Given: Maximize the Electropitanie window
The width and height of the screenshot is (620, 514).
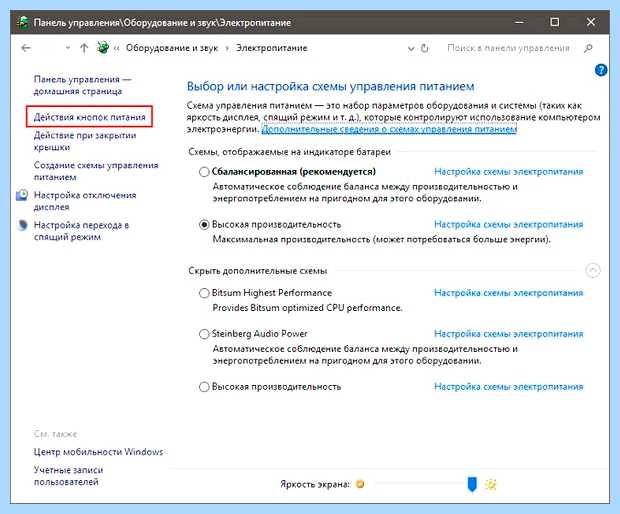Looking at the screenshot, I should (555, 22).
